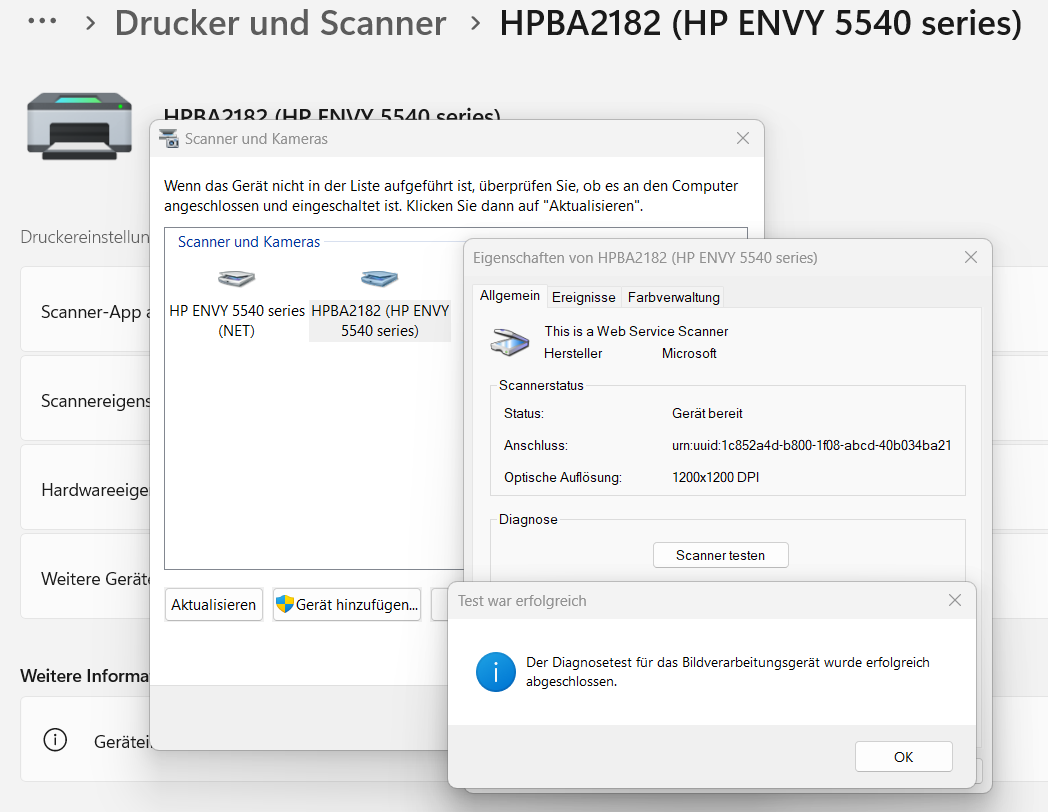Open the Hardwareeigenschaften settings row
1048x812 pixels.
(85, 487)
